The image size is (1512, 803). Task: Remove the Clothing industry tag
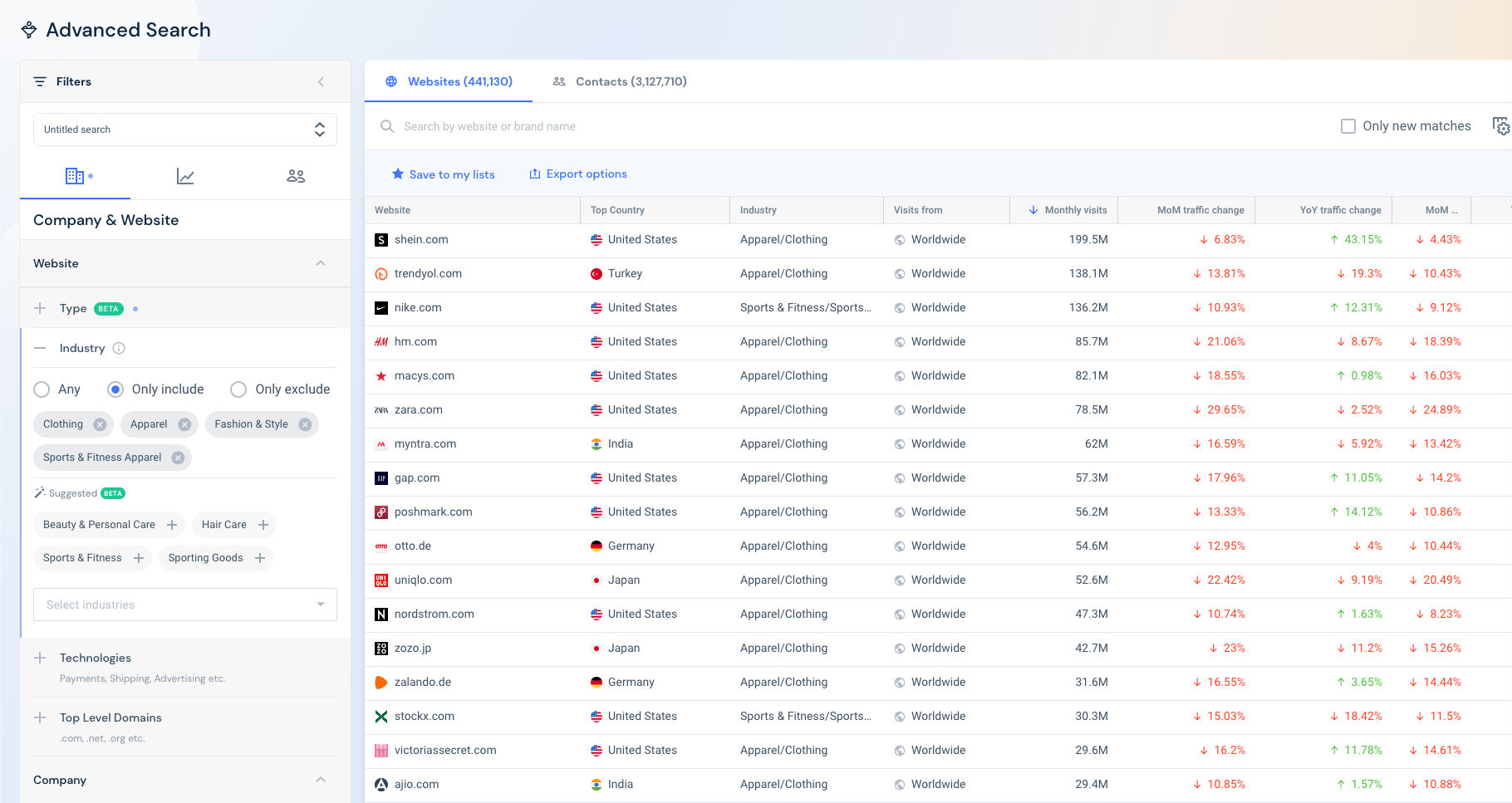tap(100, 424)
